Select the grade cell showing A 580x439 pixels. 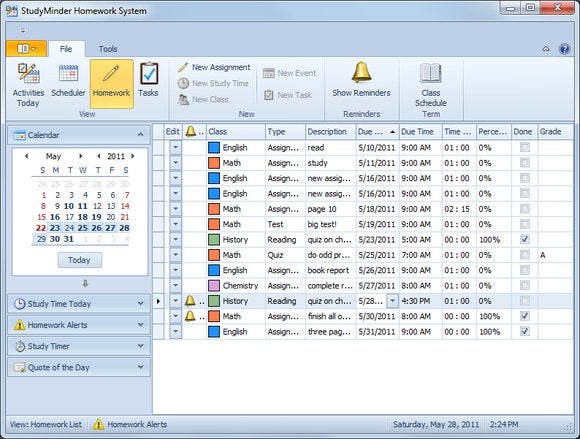[x=556, y=255]
